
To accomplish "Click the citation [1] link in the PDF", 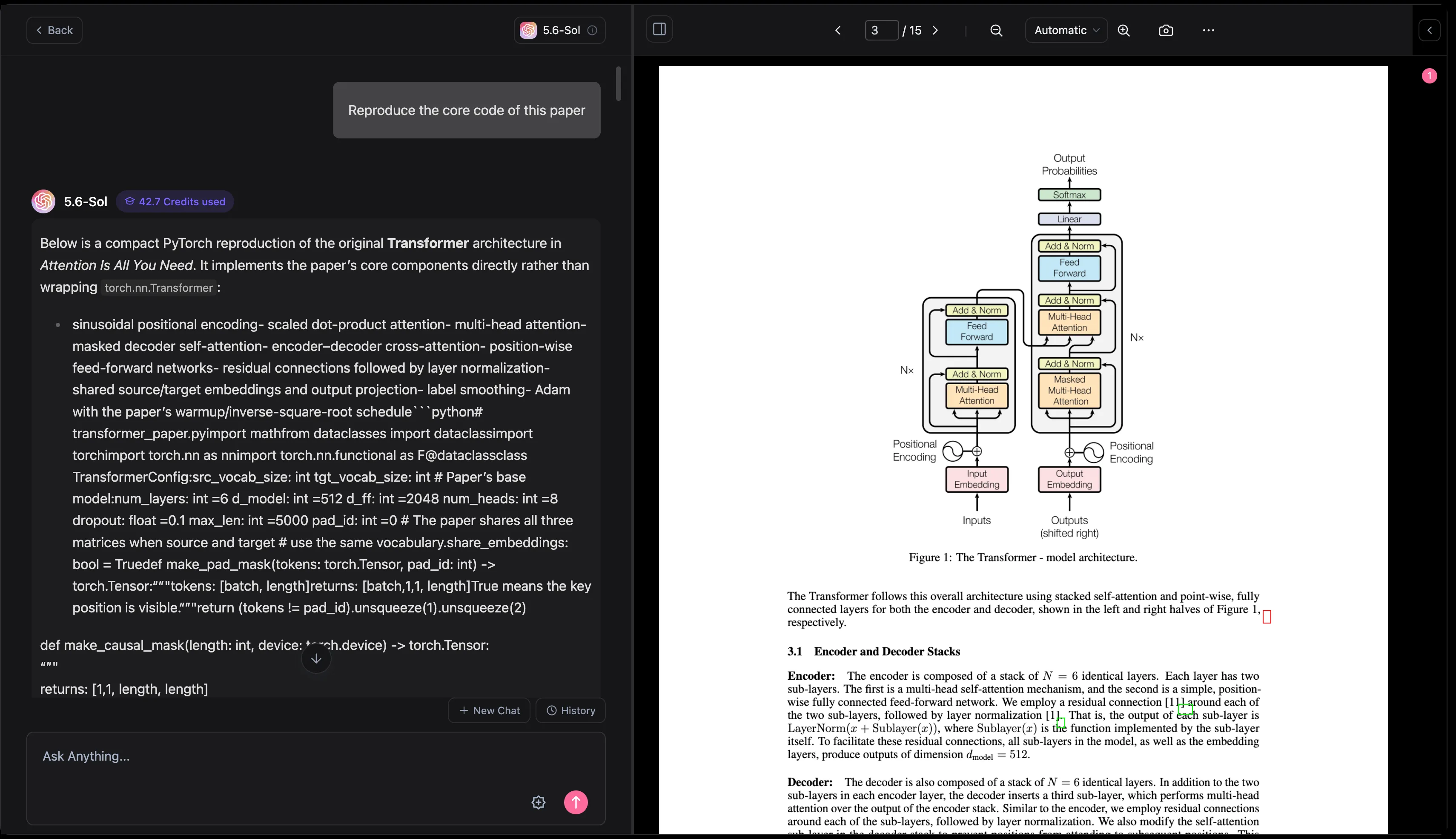I will click(1053, 715).
